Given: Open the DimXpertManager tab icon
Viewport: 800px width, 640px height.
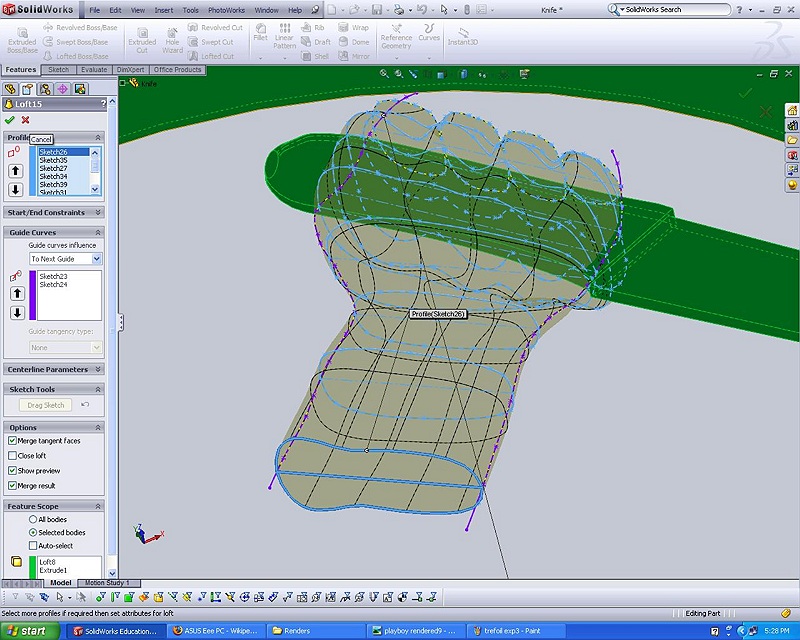Looking at the screenshot, I should tap(62, 88).
